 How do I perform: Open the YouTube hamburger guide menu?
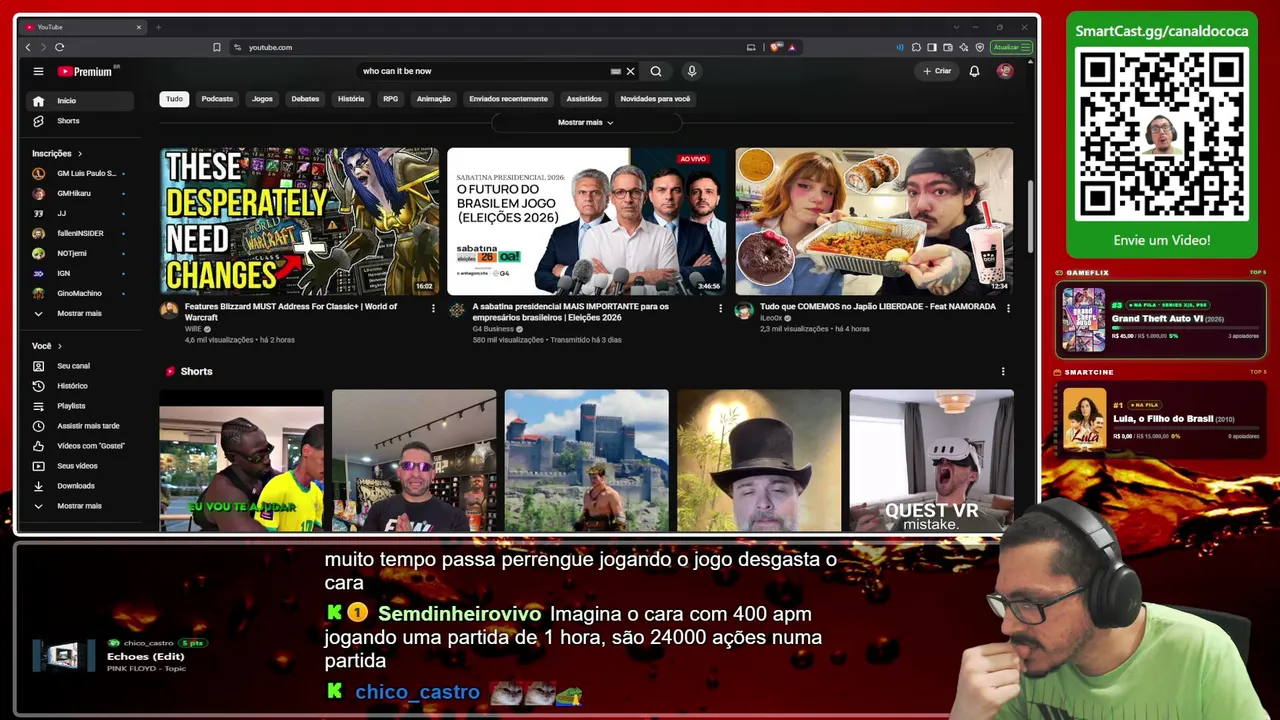[x=38, y=71]
